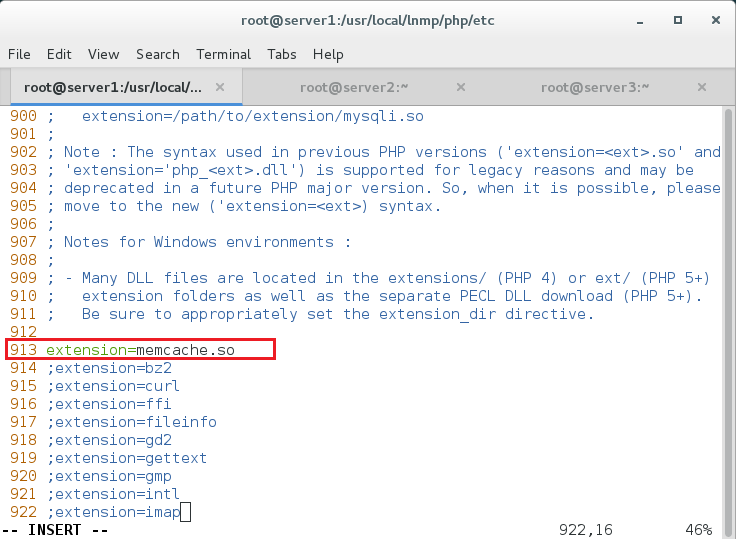Screen dimensions: 736x539
Task: Open the Help menu
Action: 328,54
